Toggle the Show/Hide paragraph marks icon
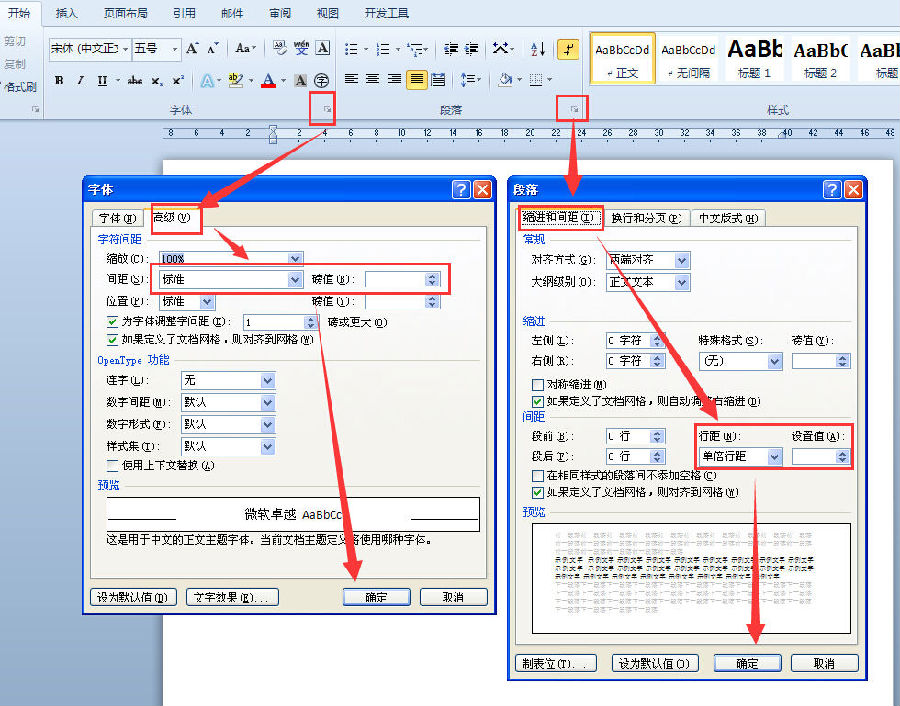Viewport: 900px width, 706px height. [x=568, y=49]
